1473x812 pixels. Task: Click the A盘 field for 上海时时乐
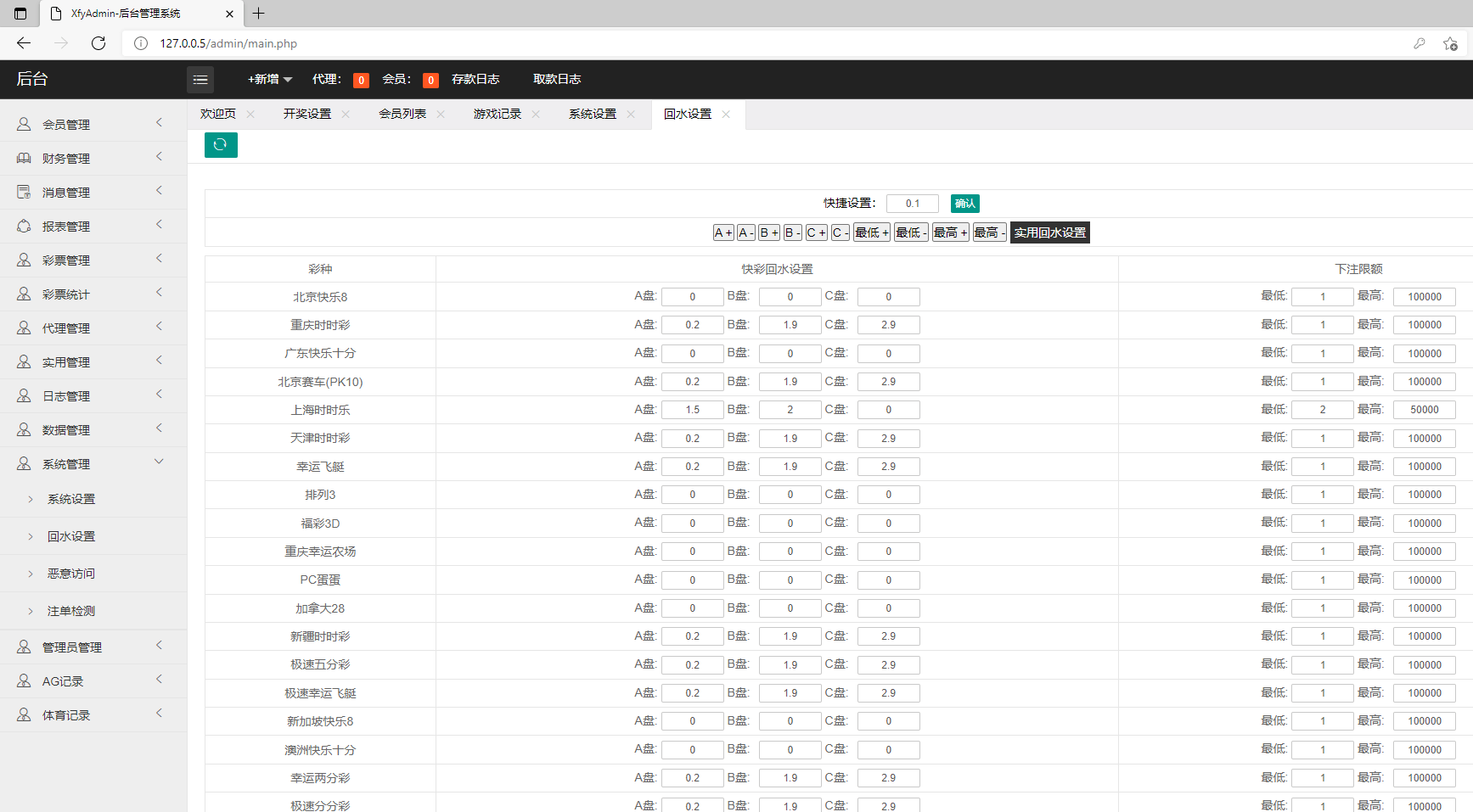tap(693, 410)
